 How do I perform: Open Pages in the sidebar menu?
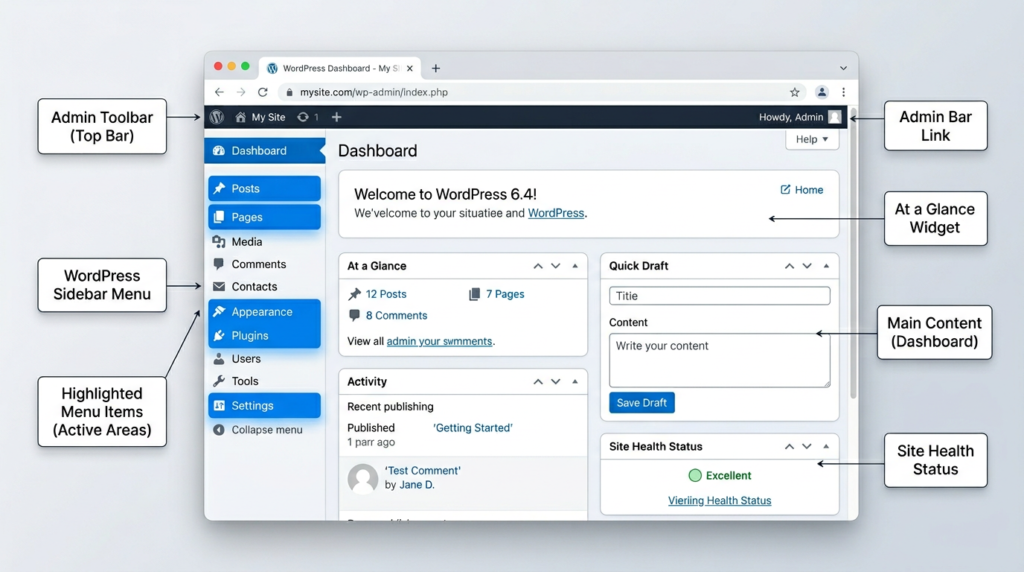(264, 217)
